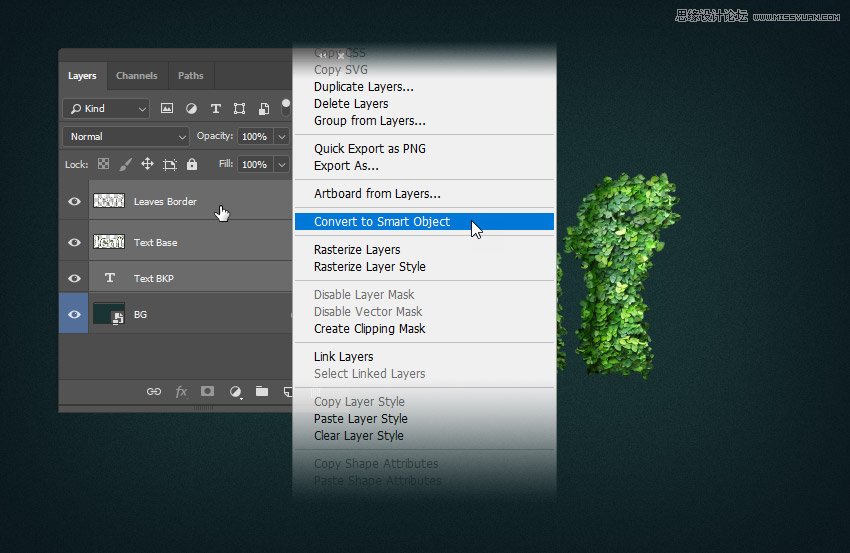This screenshot has height=553, width=850.
Task: Open the Opacity slider dropdown arrow
Action: pyautogui.click(x=282, y=136)
